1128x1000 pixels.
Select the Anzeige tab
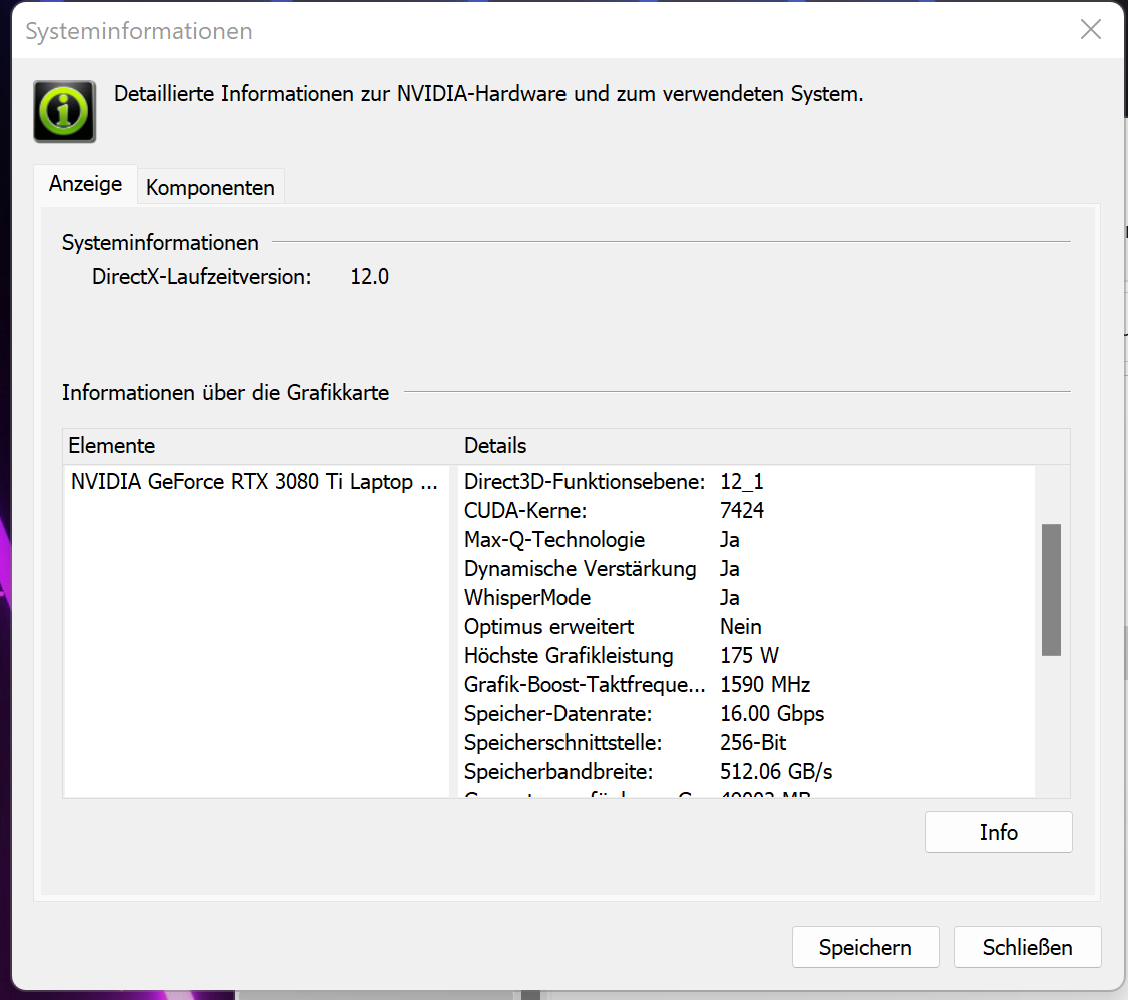[86, 184]
